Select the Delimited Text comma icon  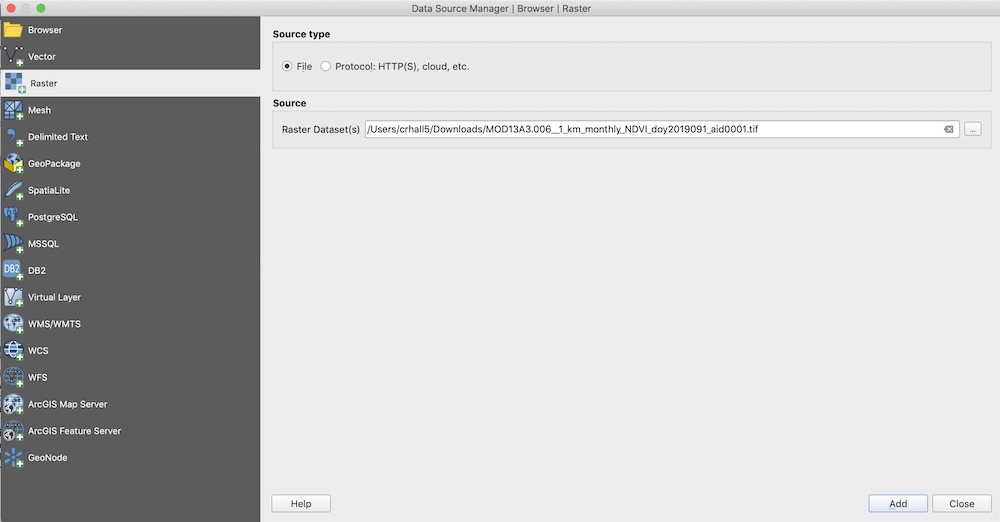(13, 137)
